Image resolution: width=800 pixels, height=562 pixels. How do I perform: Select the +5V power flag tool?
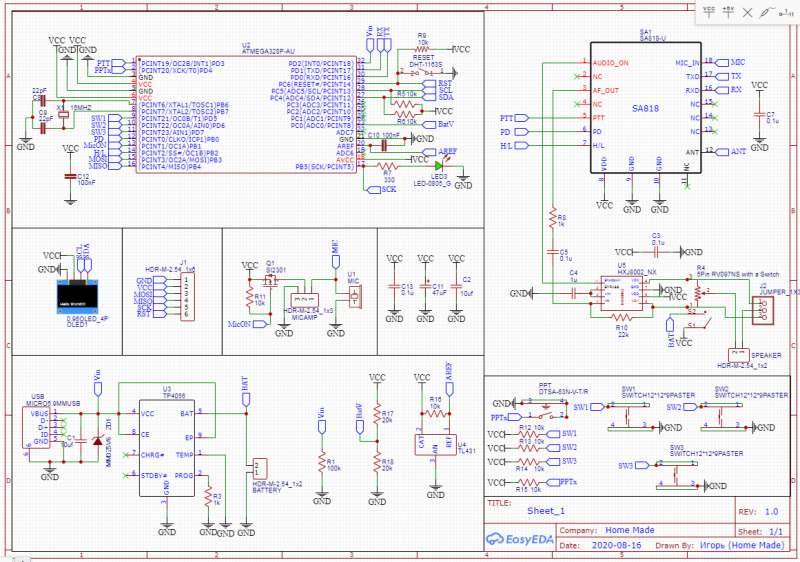pos(728,10)
